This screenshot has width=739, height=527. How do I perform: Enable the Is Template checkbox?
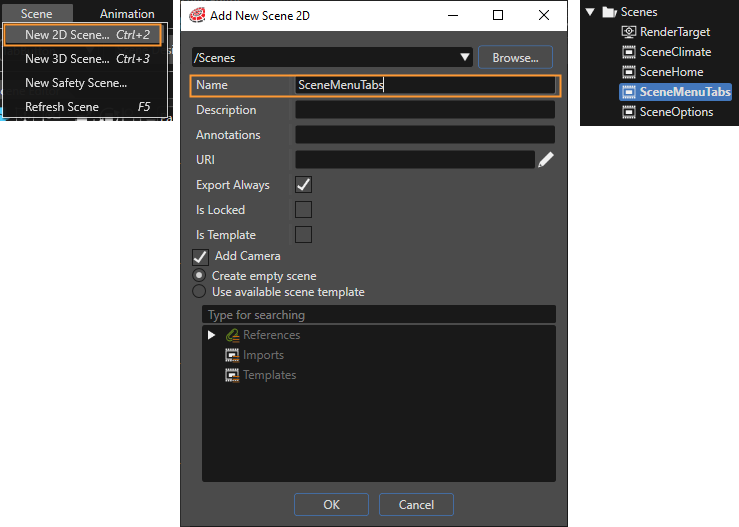pyautogui.click(x=304, y=235)
